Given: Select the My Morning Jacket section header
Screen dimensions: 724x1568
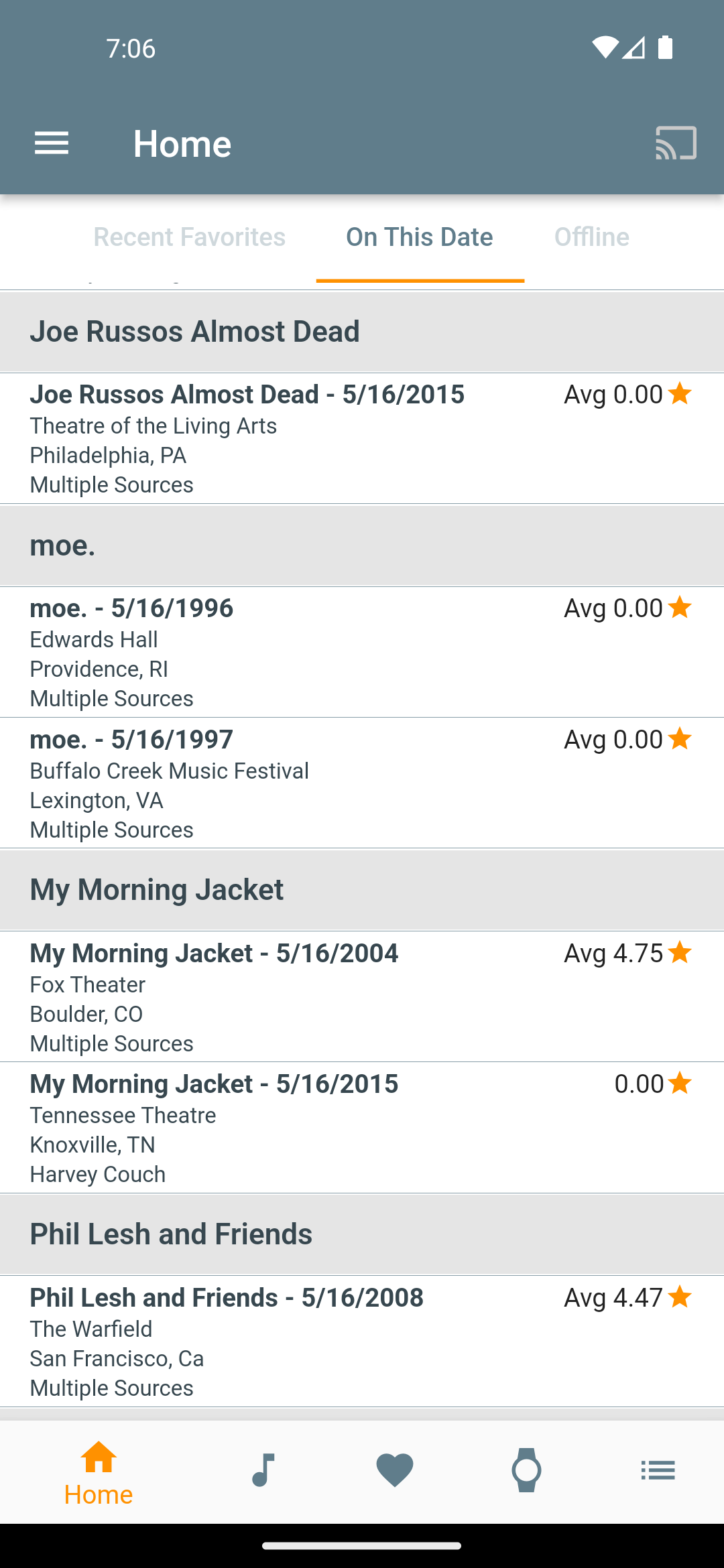Looking at the screenshot, I should (x=362, y=890).
